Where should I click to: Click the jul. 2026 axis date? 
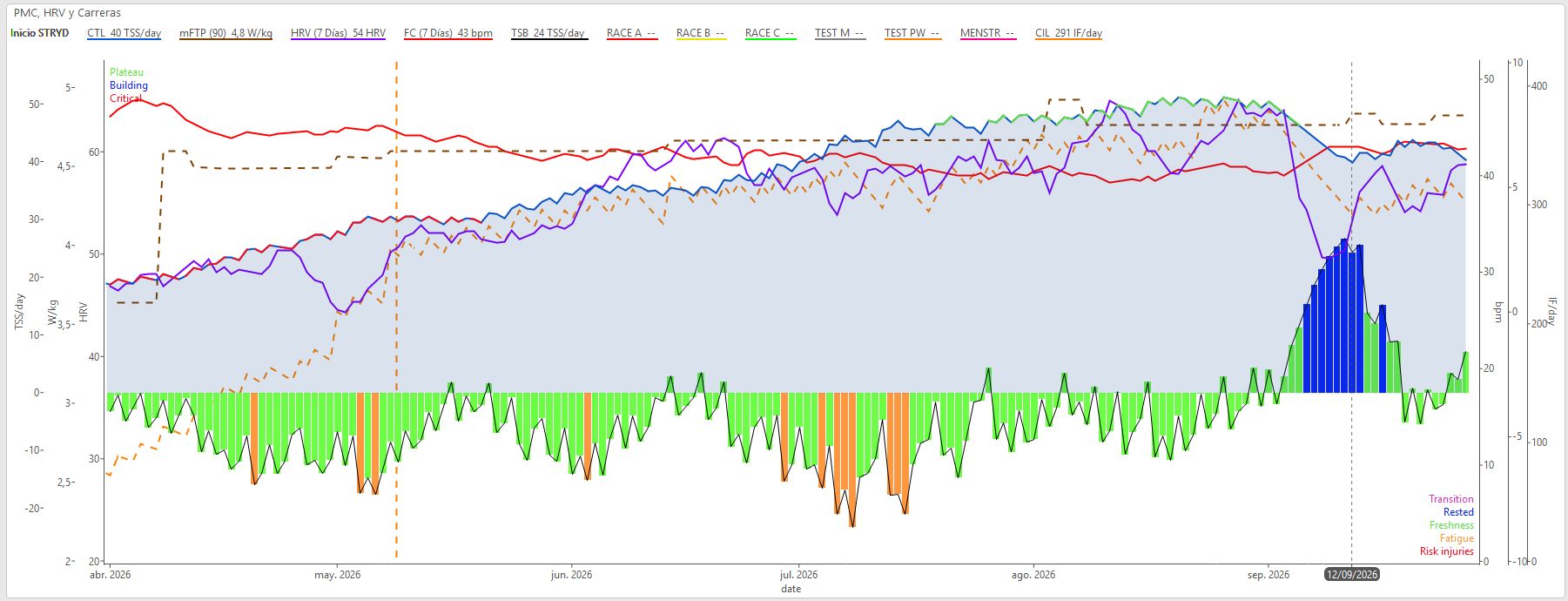[798, 575]
